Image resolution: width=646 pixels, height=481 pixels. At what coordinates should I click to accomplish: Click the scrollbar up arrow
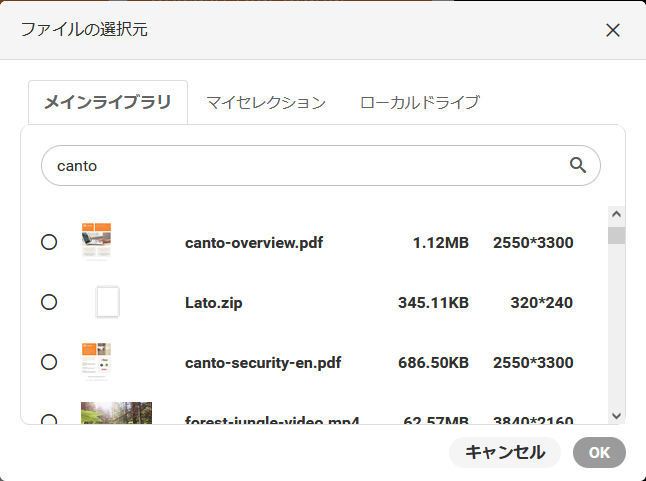pos(616,215)
